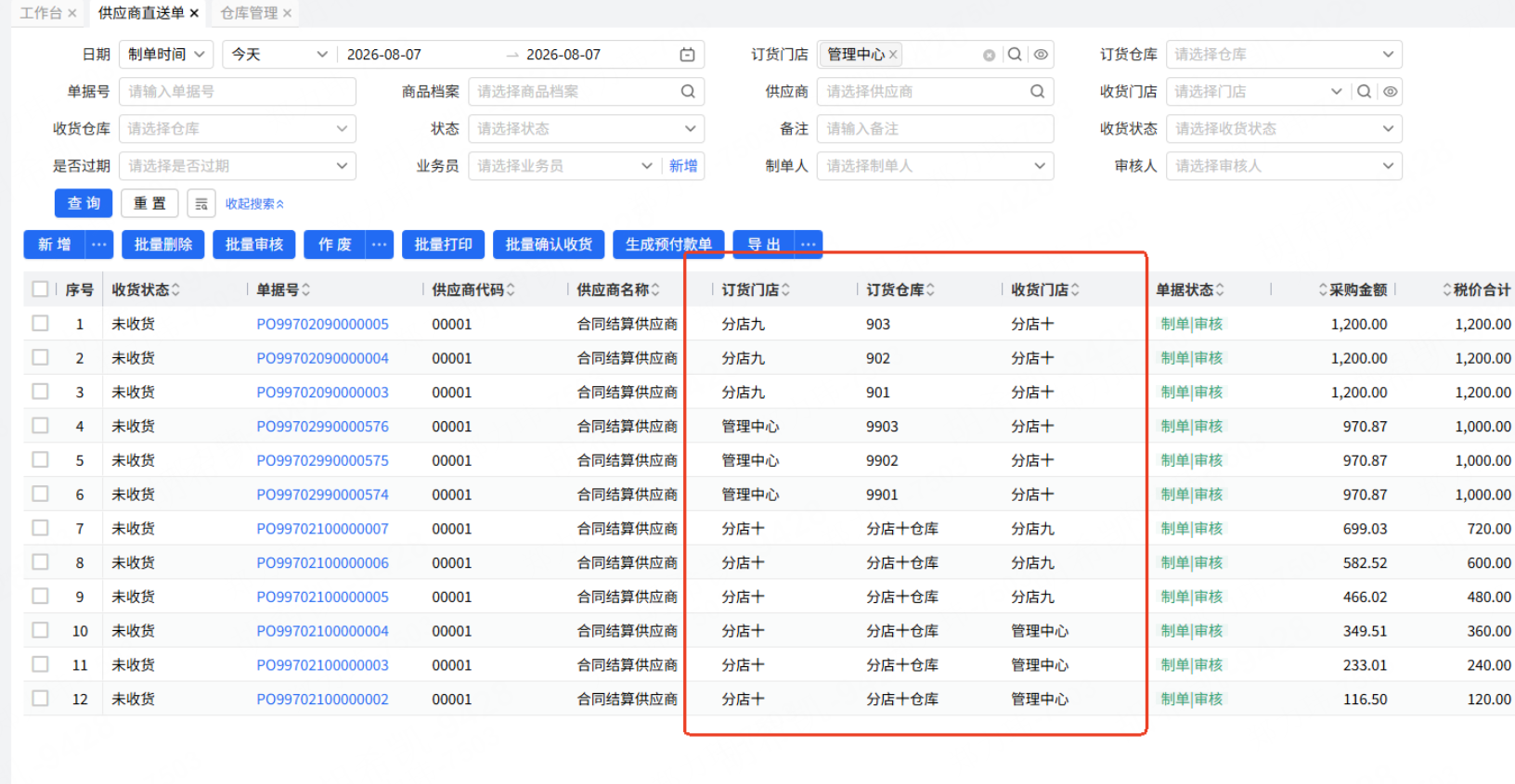Check the row 9 checkbox
Screen dimensions: 1515x784
tap(40, 596)
